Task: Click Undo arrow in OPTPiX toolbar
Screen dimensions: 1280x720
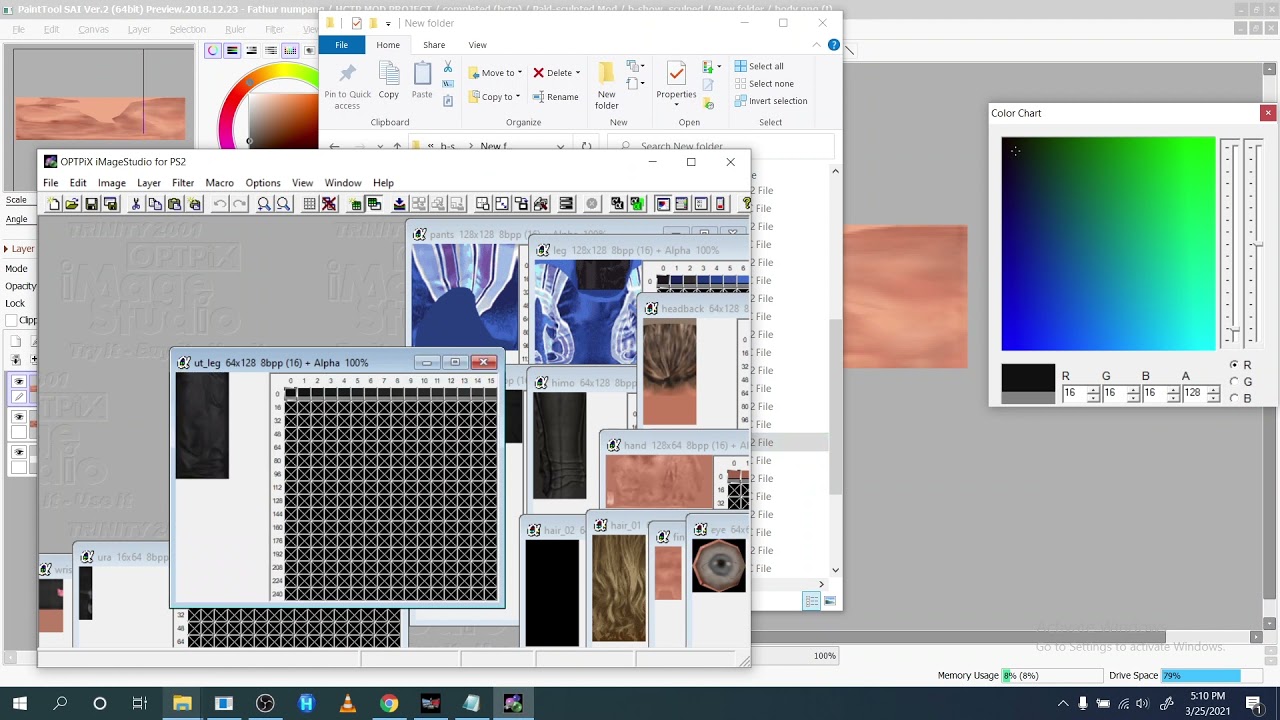Action: [x=220, y=204]
